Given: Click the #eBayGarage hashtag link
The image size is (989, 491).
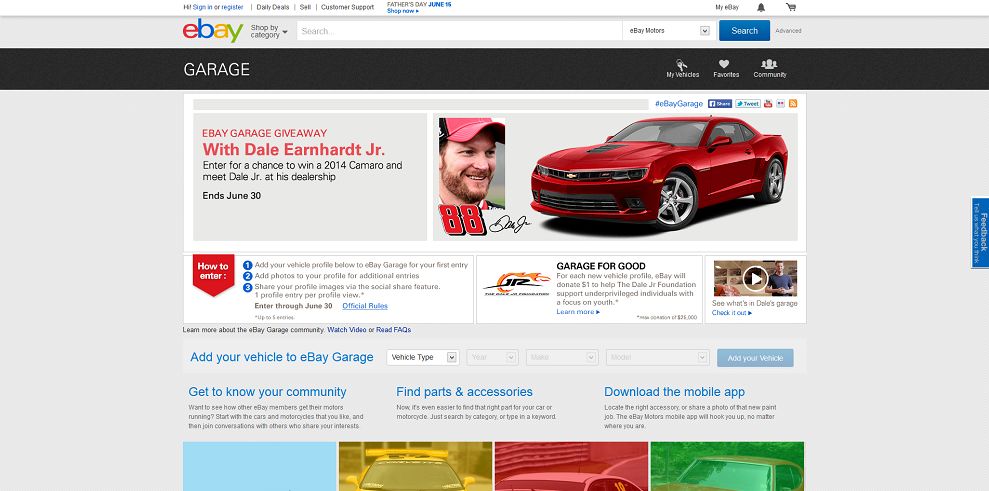Looking at the screenshot, I should tap(679, 104).
